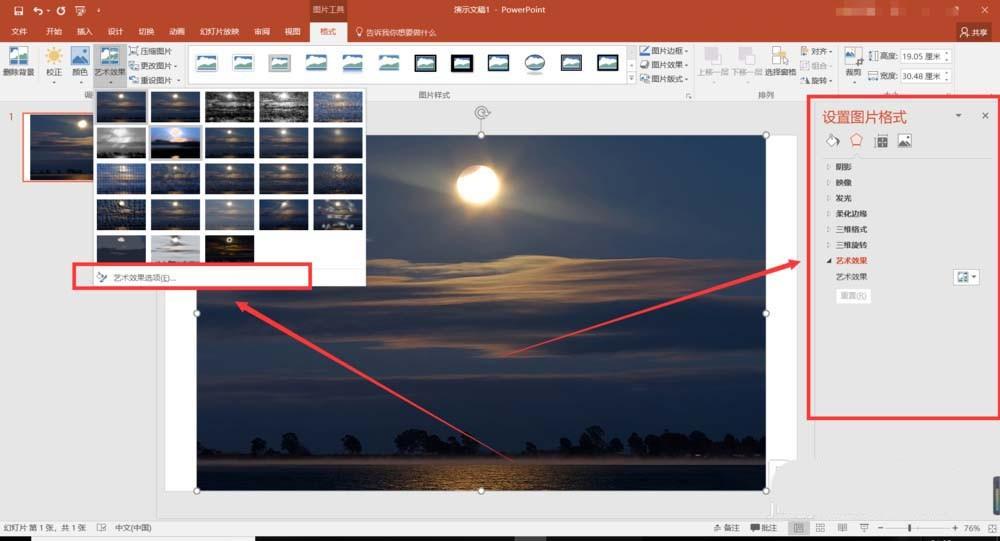Select the 裁剪 (Crop) tool
This screenshot has width=1000, height=541.
[x=853, y=62]
